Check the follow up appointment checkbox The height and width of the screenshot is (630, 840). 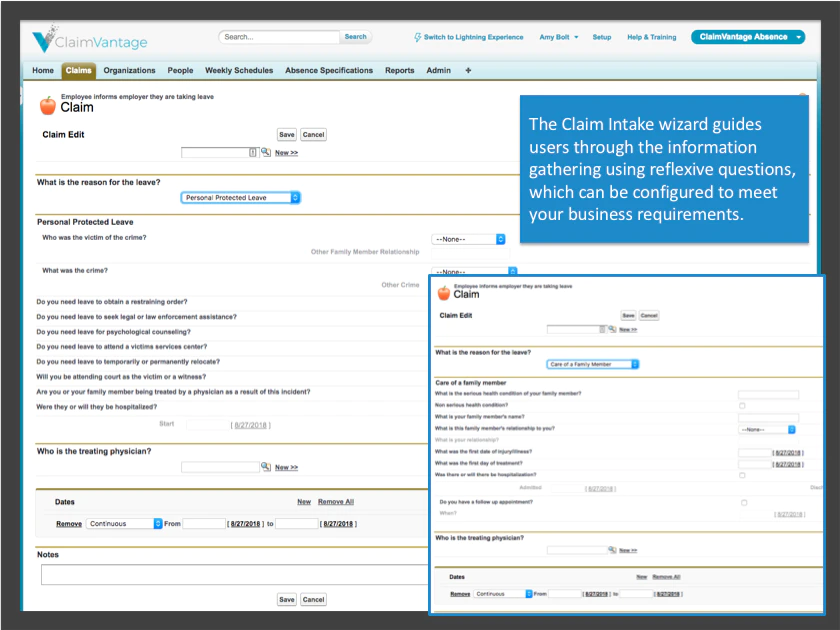click(744, 502)
